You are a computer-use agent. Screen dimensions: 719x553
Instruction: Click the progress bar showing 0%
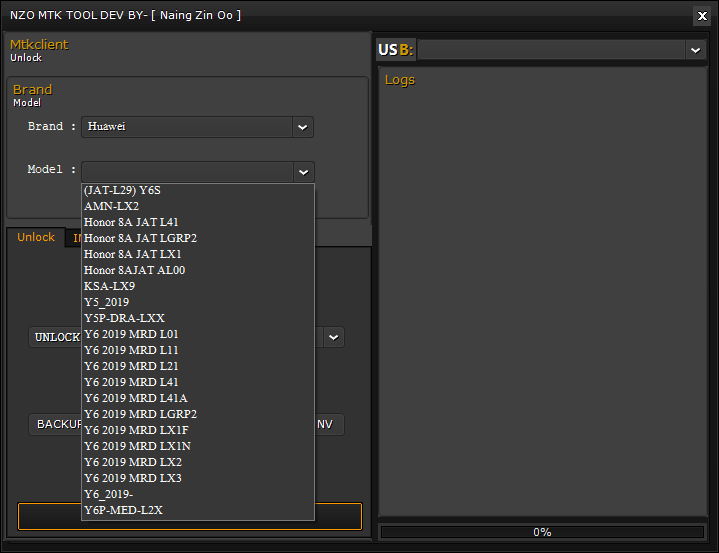pos(541,532)
